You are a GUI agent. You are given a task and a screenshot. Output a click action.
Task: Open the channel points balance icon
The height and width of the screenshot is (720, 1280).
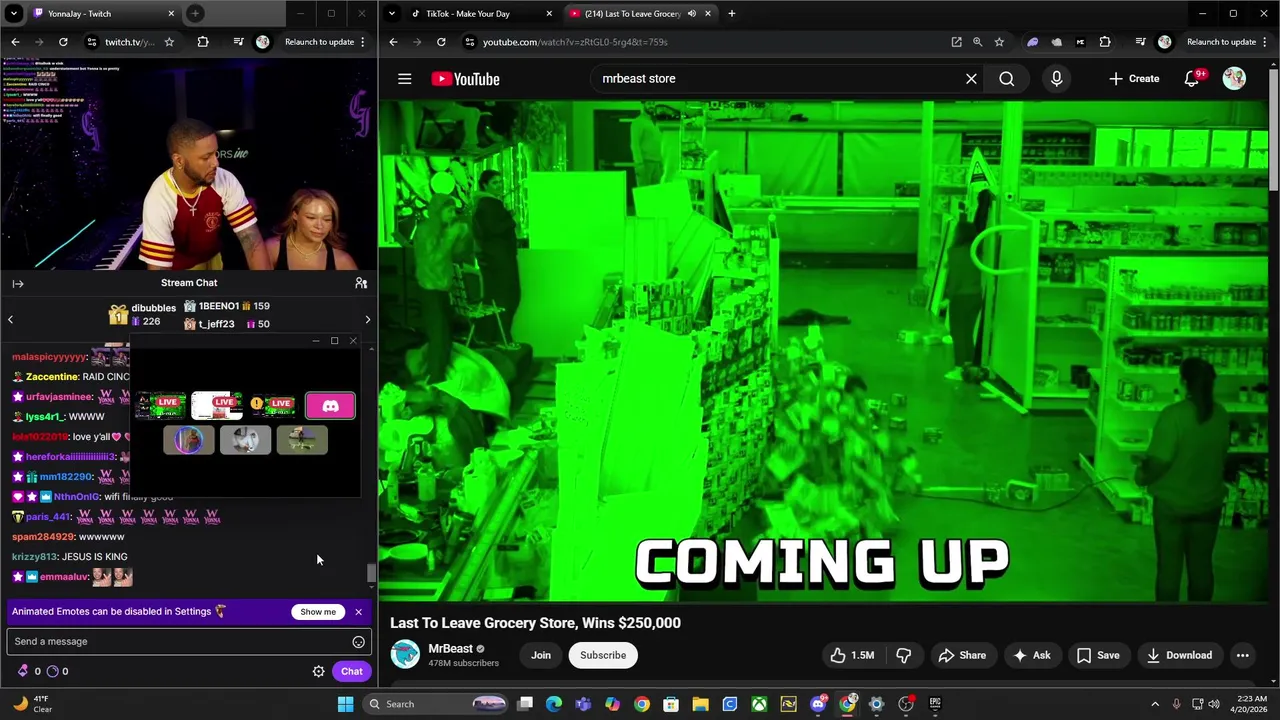53,672
